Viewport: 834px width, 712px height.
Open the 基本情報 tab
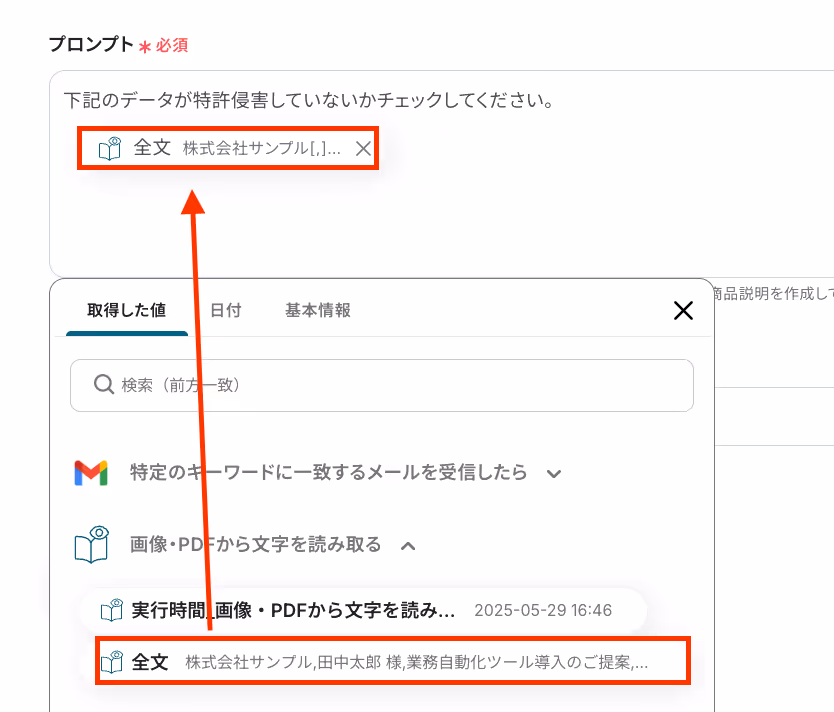(318, 310)
